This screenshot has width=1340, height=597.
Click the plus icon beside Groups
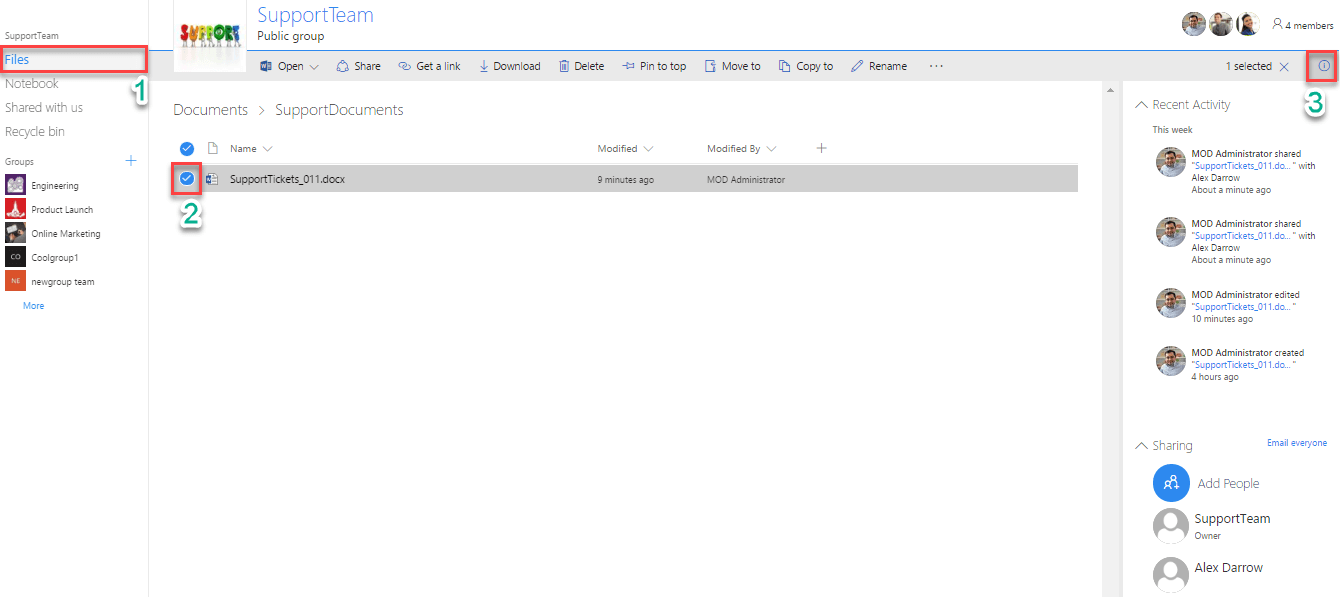130,161
